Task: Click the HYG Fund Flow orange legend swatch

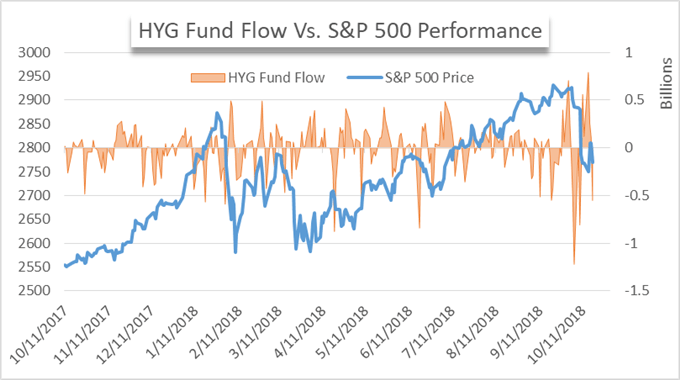Action: [x=208, y=78]
